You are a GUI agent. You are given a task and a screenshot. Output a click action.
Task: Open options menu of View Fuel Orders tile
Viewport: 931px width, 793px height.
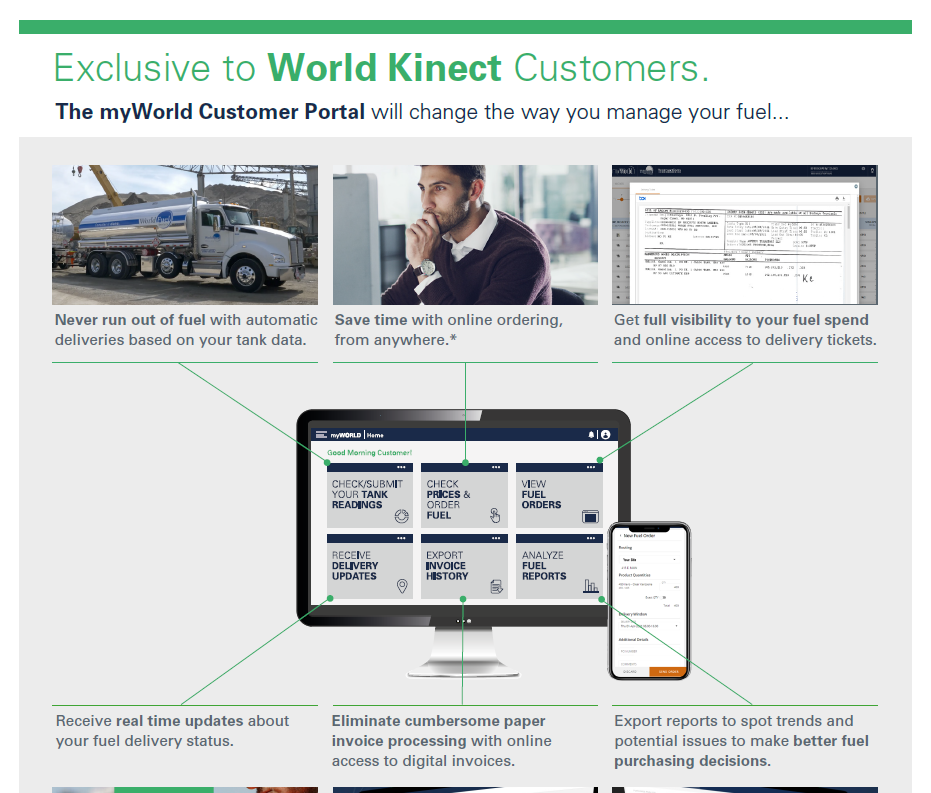point(591,468)
